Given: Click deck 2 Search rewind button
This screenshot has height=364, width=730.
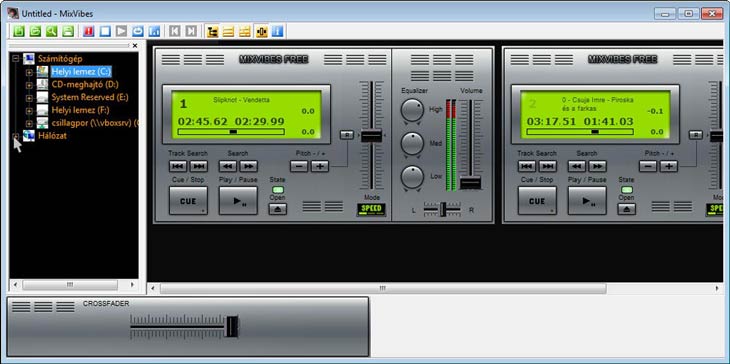Looking at the screenshot, I should tap(577, 166).
